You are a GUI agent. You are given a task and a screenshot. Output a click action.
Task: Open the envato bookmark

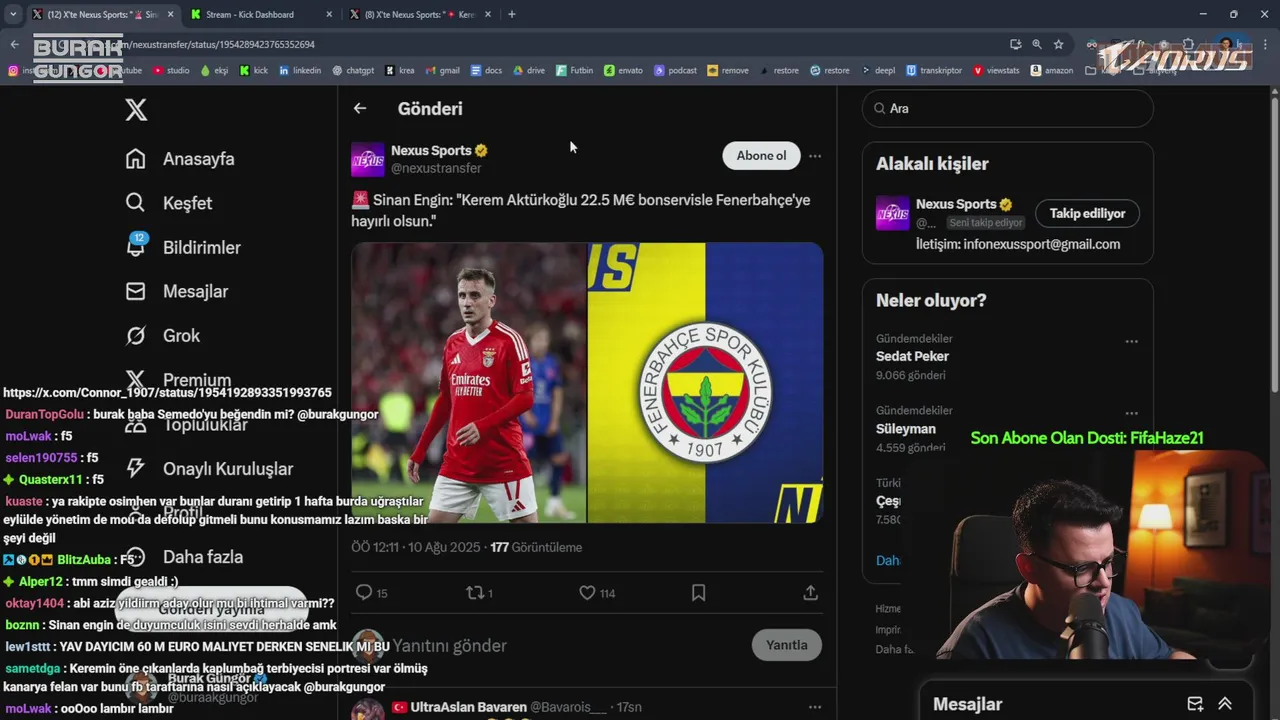tap(624, 70)
